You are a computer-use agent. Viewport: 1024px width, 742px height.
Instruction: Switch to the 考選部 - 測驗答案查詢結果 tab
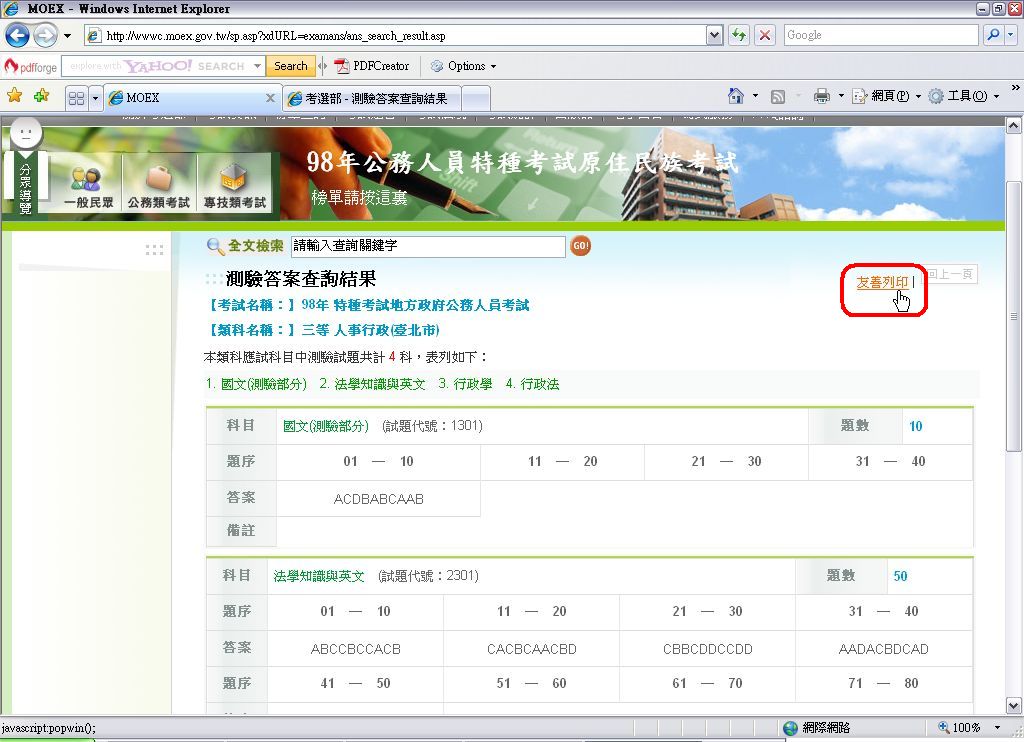click(372, 99)
